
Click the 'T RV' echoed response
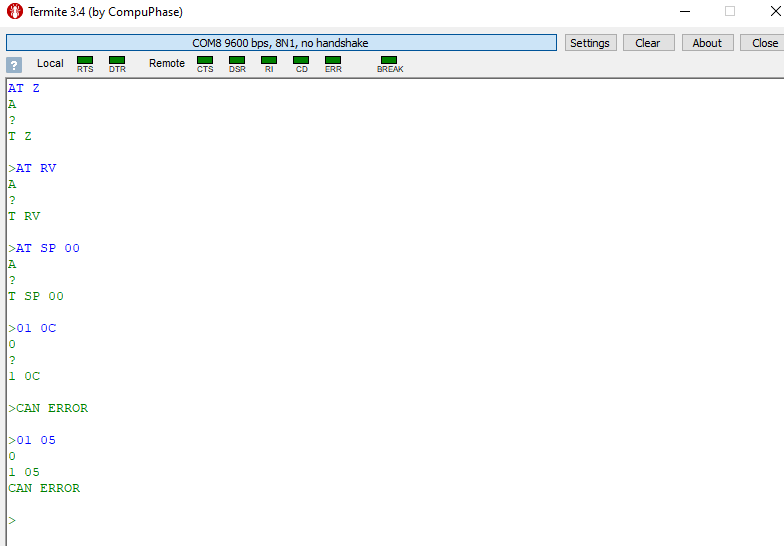coord(24,216)
